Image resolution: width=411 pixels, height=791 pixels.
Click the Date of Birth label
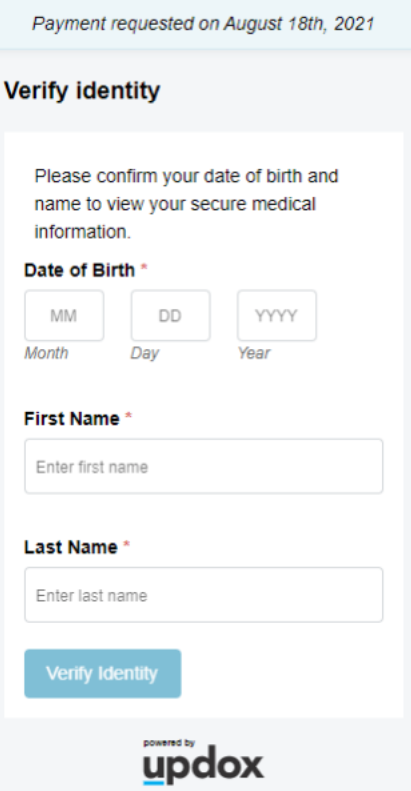[x=79, y=270]
